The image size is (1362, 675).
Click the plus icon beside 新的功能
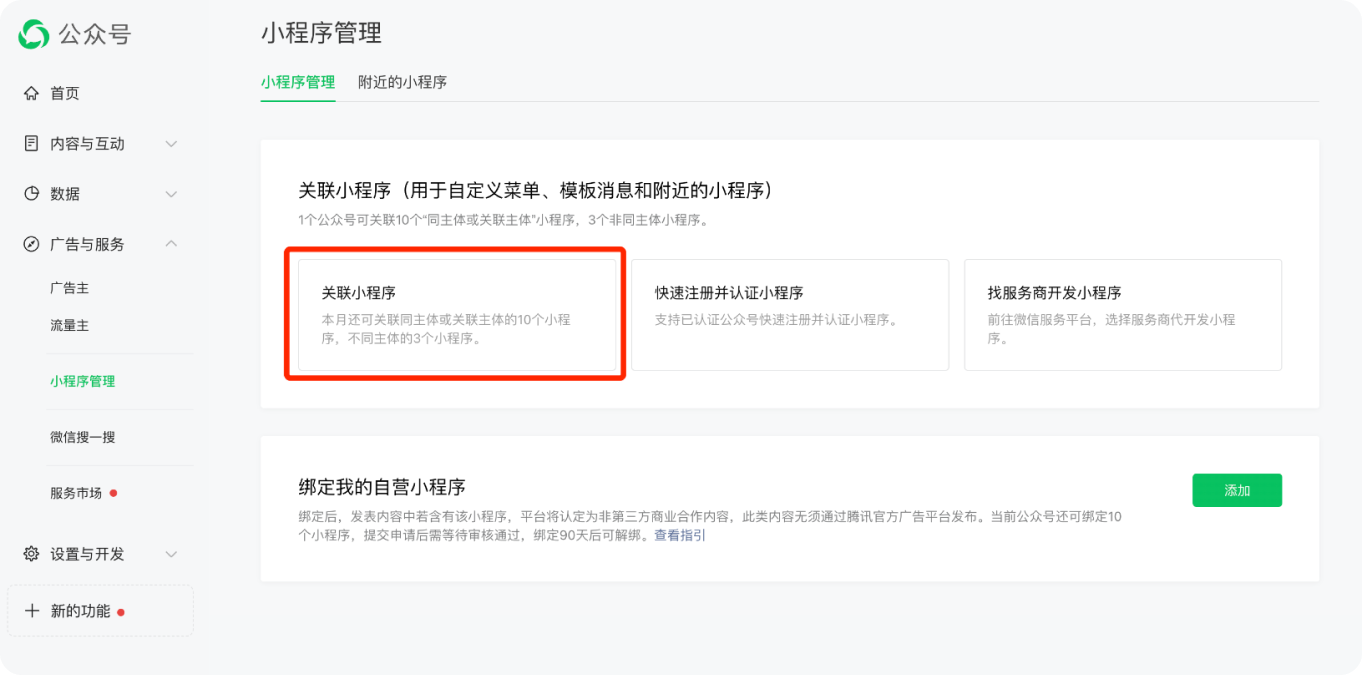click(x=32, y=611)
